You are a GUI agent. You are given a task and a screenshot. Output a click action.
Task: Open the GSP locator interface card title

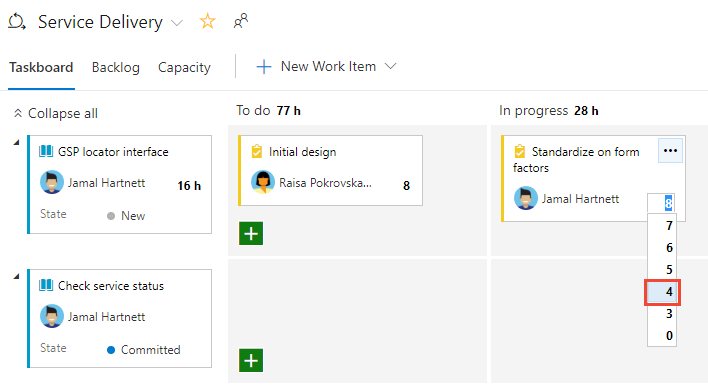point(113,152)
